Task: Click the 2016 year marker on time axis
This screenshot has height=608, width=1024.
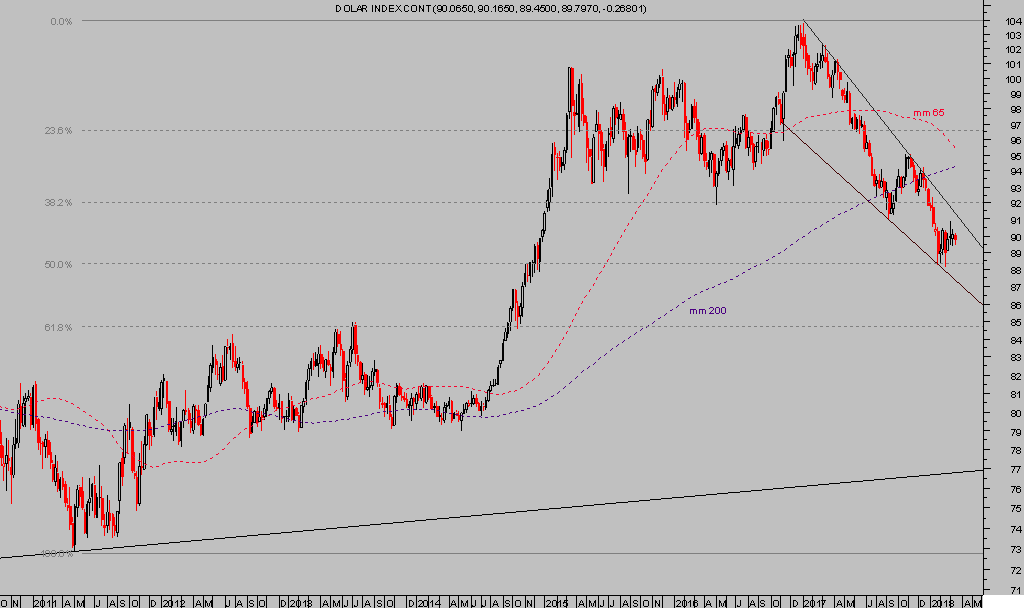Action: point(686,603)
